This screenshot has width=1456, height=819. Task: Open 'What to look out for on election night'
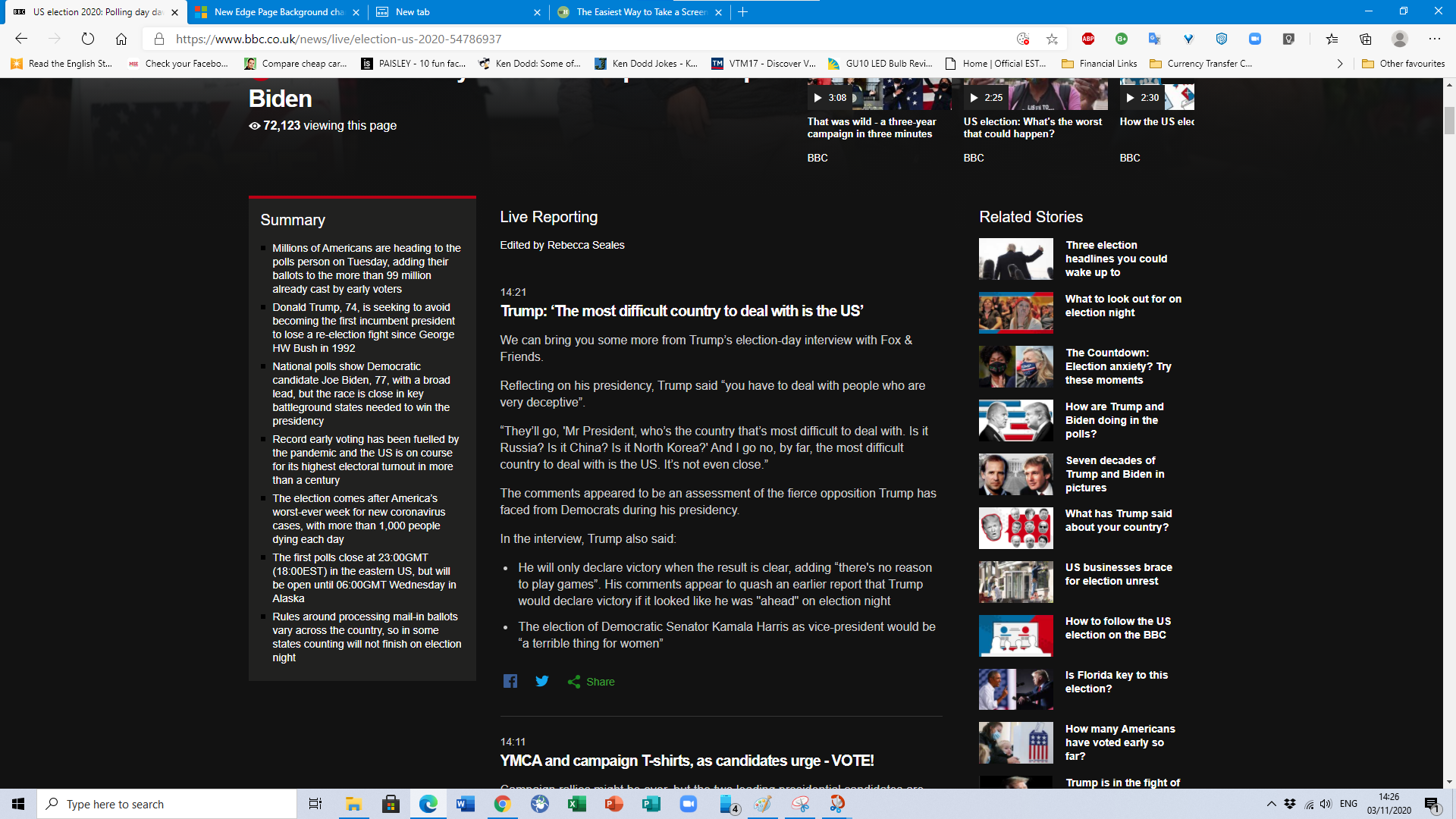pos(1123,306)
